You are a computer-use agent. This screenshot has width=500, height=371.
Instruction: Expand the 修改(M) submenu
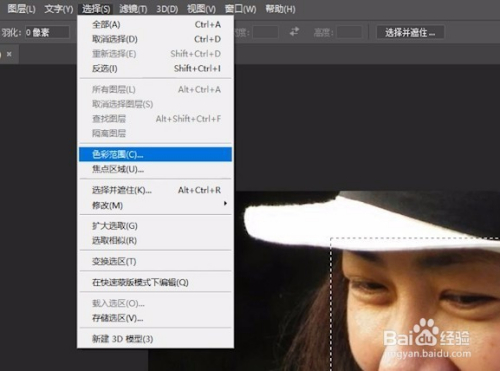click(x=155, y=205)
